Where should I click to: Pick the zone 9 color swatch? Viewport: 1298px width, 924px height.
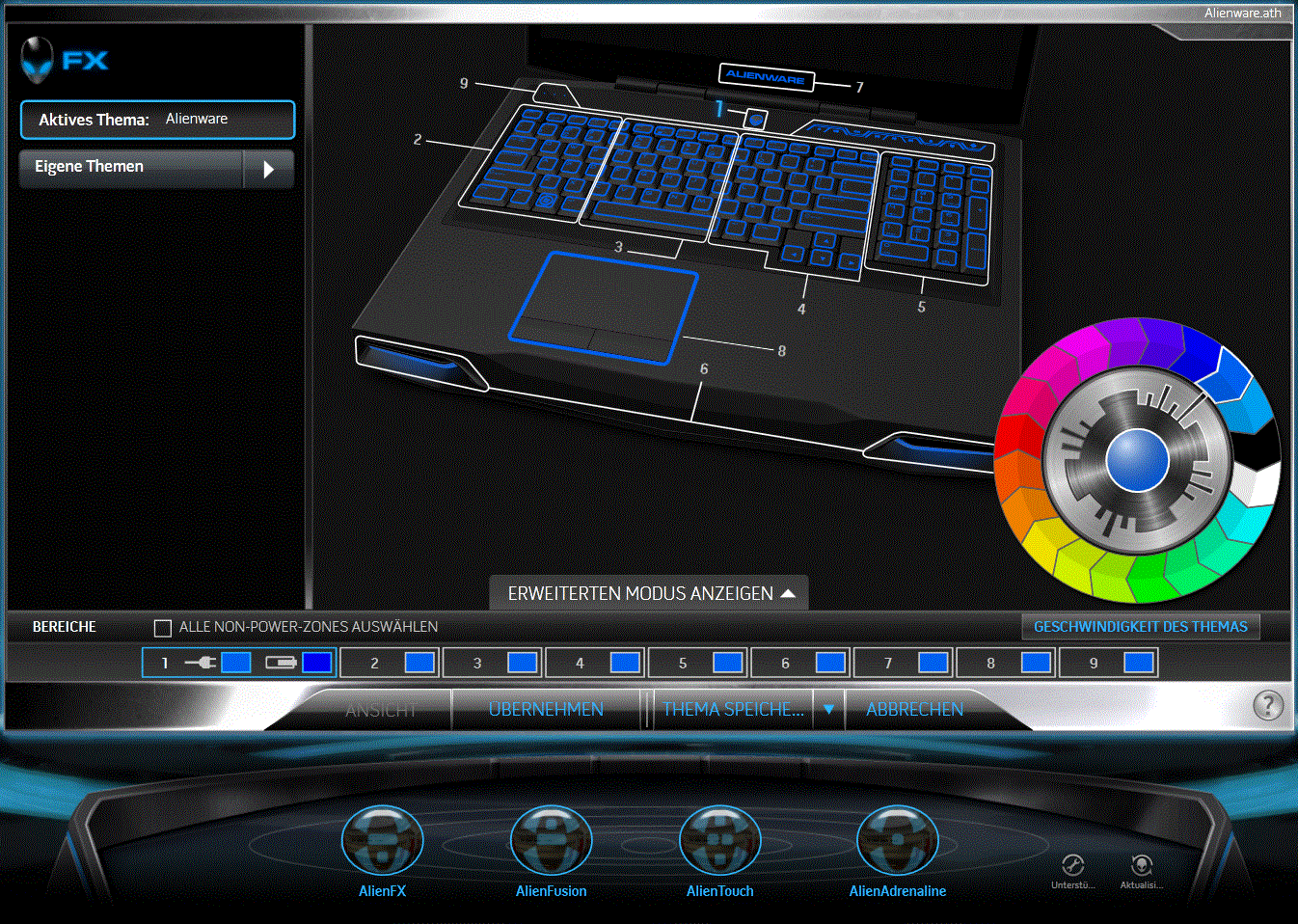(1139, 663)
